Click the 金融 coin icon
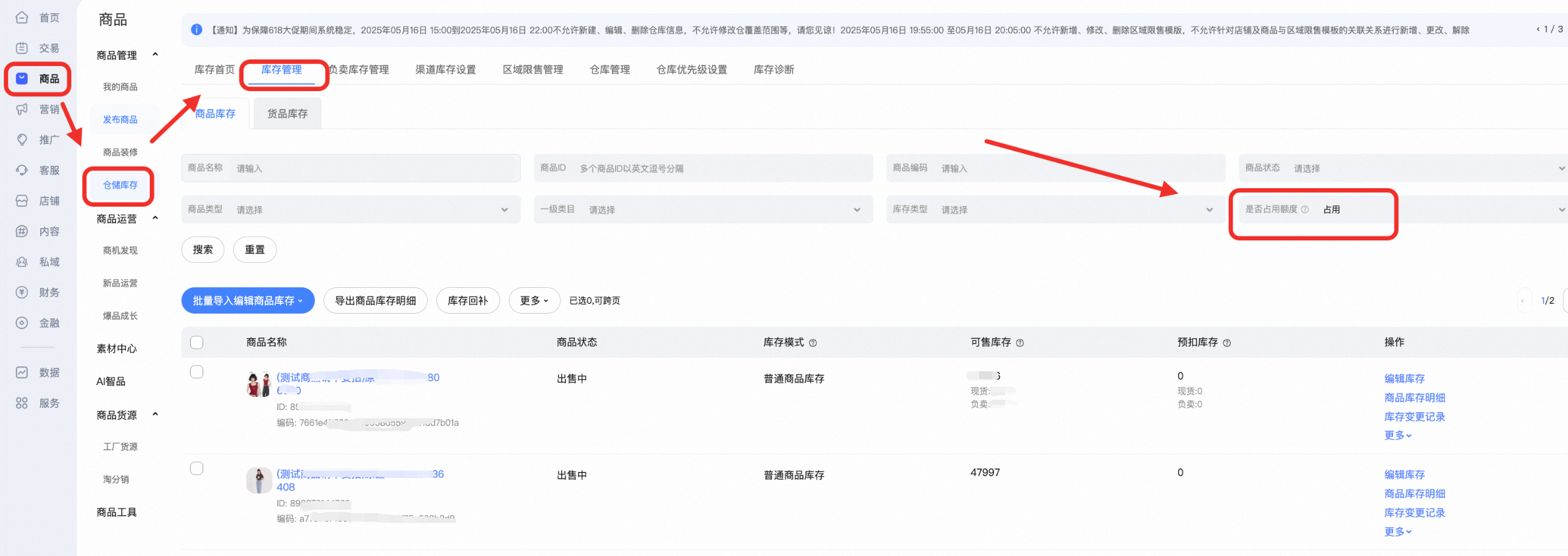1568x556 pixels. coord(22,323)
